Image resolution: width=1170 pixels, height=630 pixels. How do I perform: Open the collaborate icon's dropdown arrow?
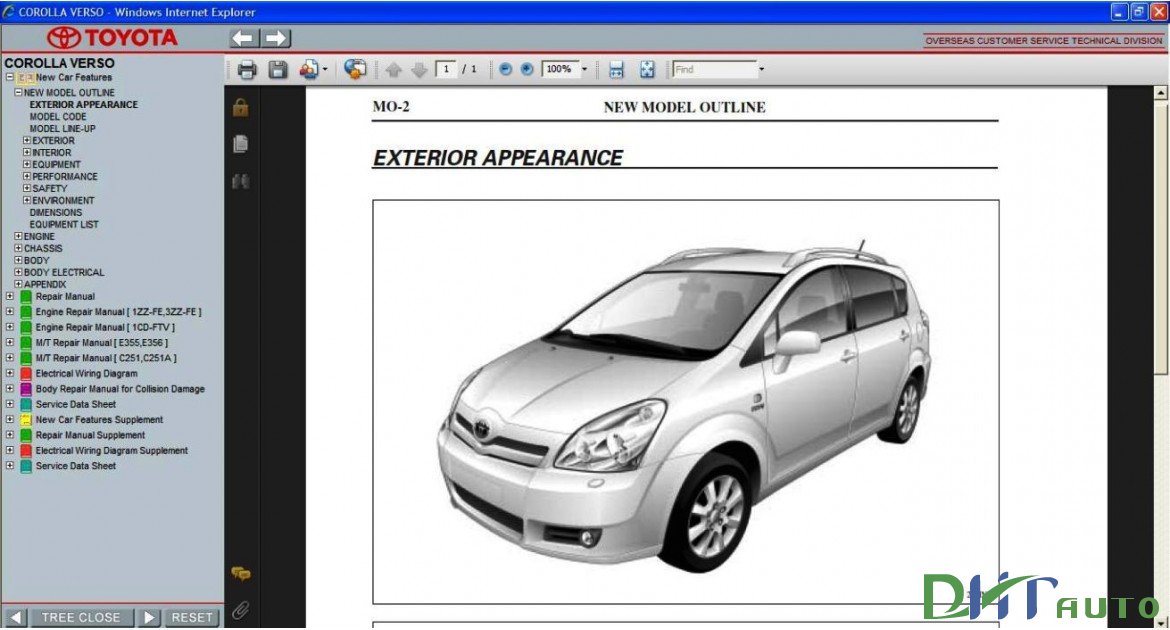pos(325,69)
